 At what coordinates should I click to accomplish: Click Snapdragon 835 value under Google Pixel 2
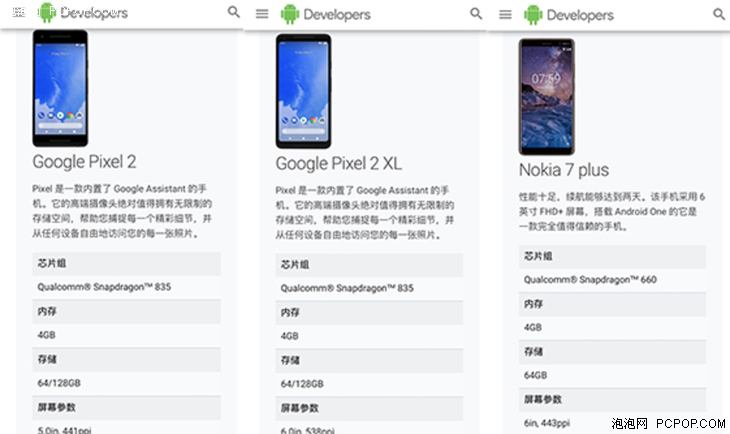(104, 287)
